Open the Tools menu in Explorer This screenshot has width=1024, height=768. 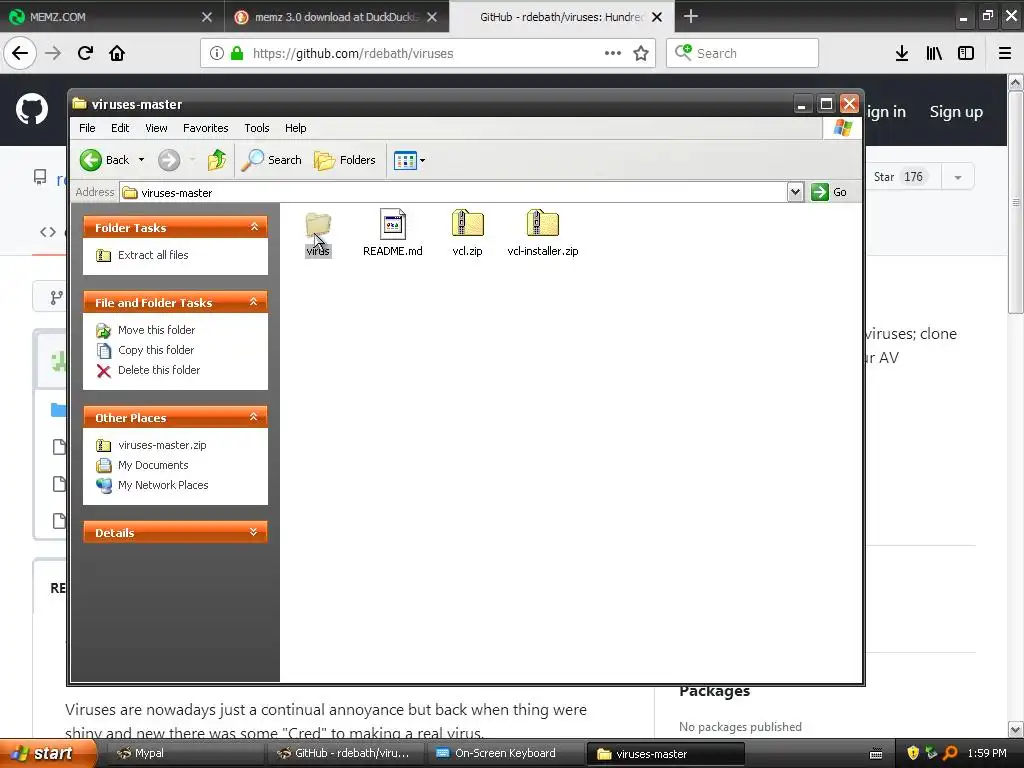pos(257,128)
